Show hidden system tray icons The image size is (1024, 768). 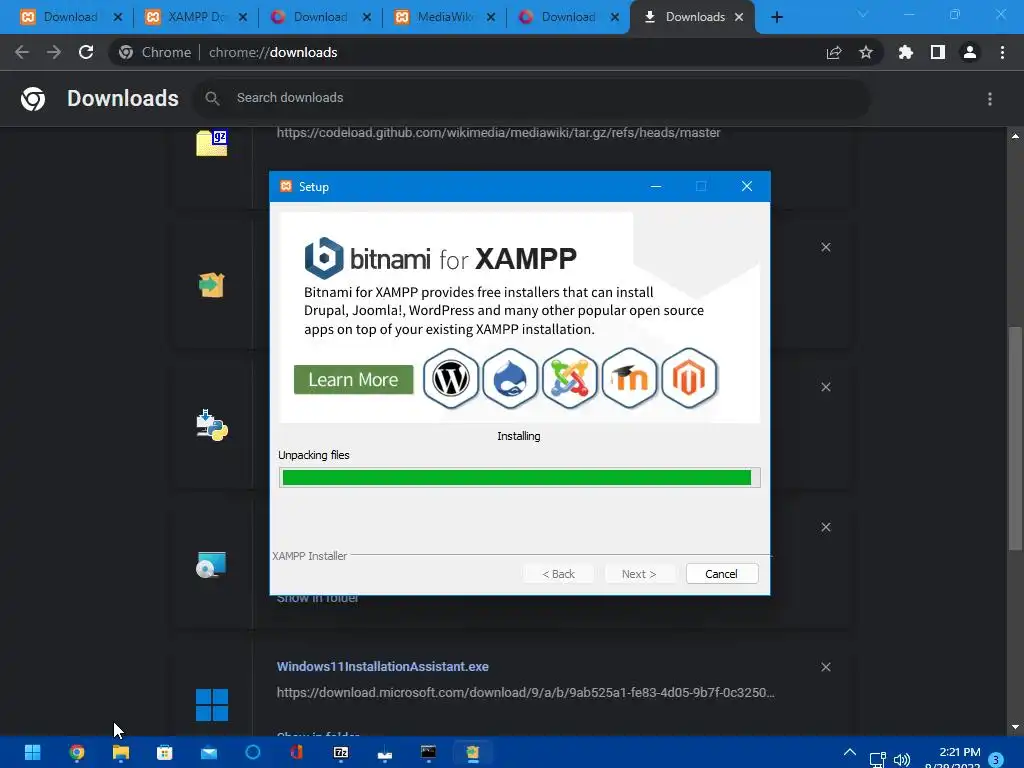pos(850,752)
